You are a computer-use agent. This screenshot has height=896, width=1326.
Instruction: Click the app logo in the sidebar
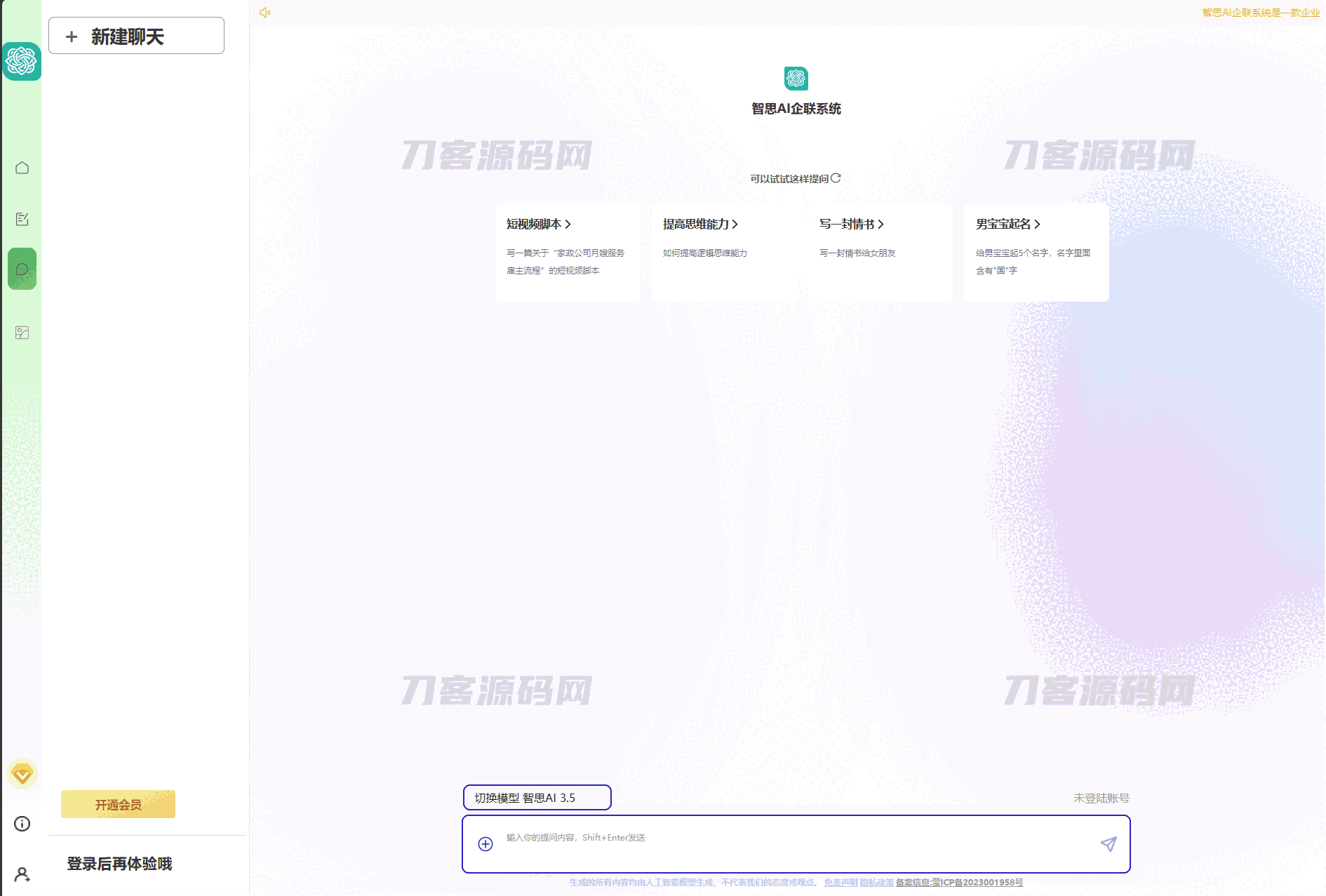(22, 61)
